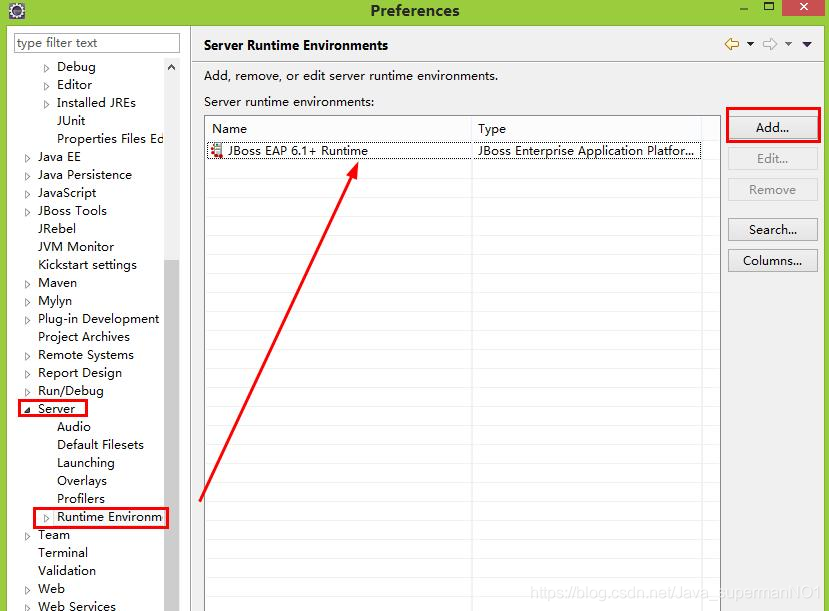This screenshot has height=611, width=829.
Task: Click the tree scrollbar up arrow
Action: [x=171, y=67]
